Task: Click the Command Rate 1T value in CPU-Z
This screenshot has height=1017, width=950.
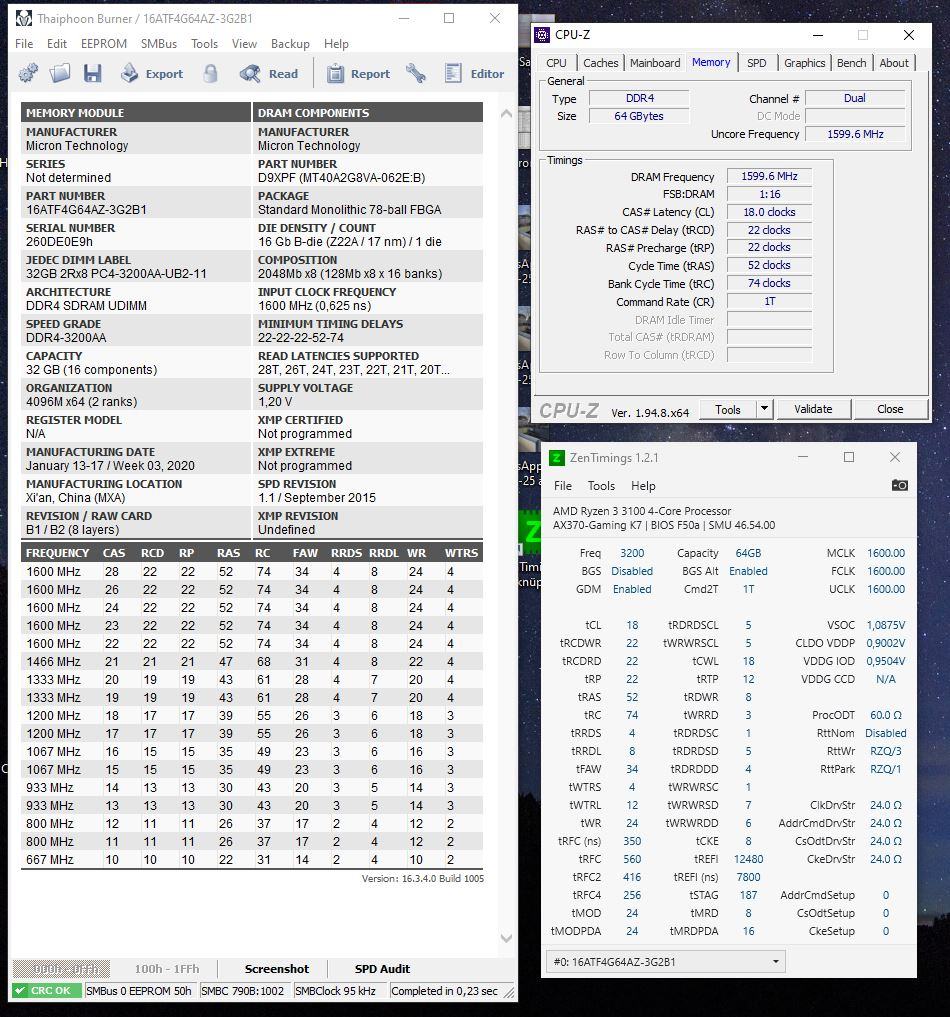Action: [x=770, y=302]
